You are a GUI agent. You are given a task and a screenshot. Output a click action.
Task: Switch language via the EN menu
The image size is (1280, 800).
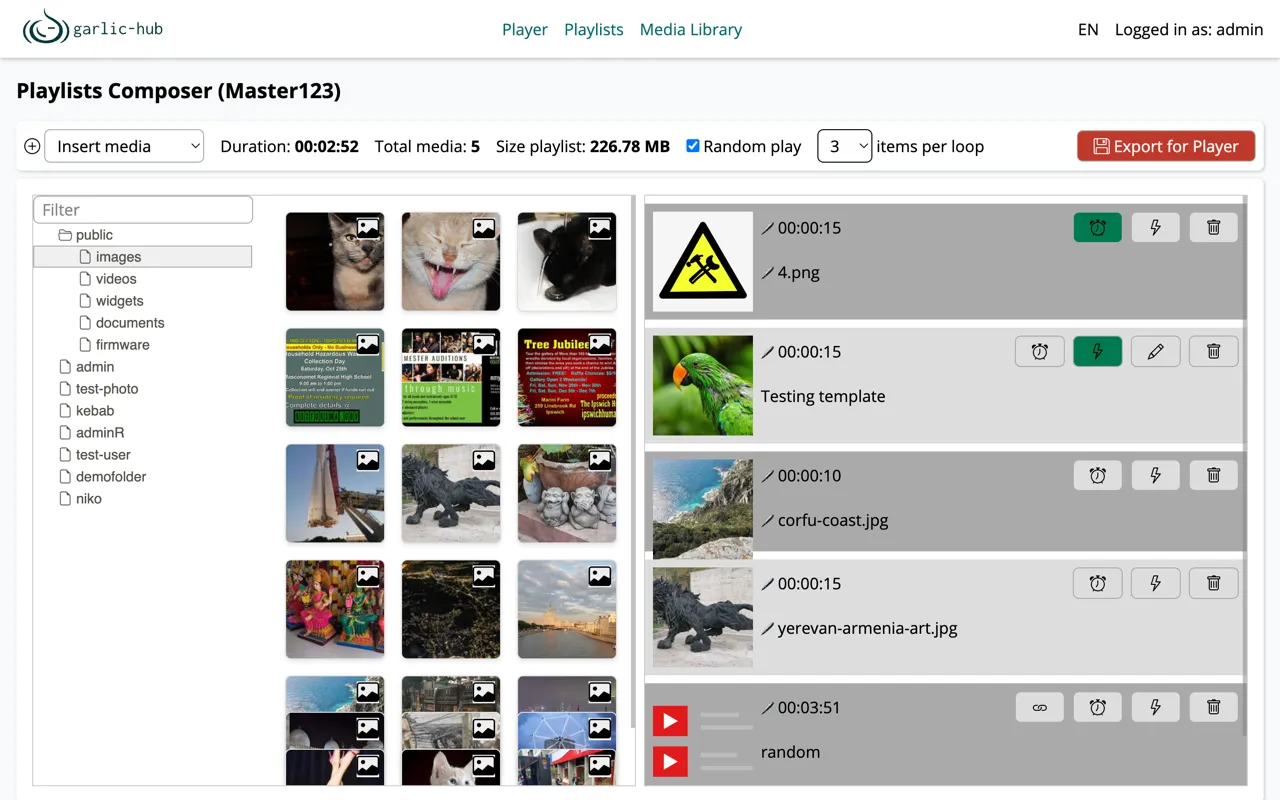coord(1088,30)
